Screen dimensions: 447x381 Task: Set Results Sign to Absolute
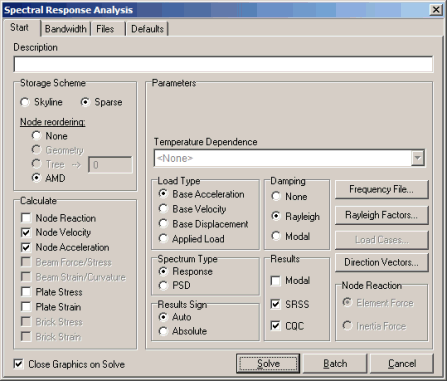point(183,331)
